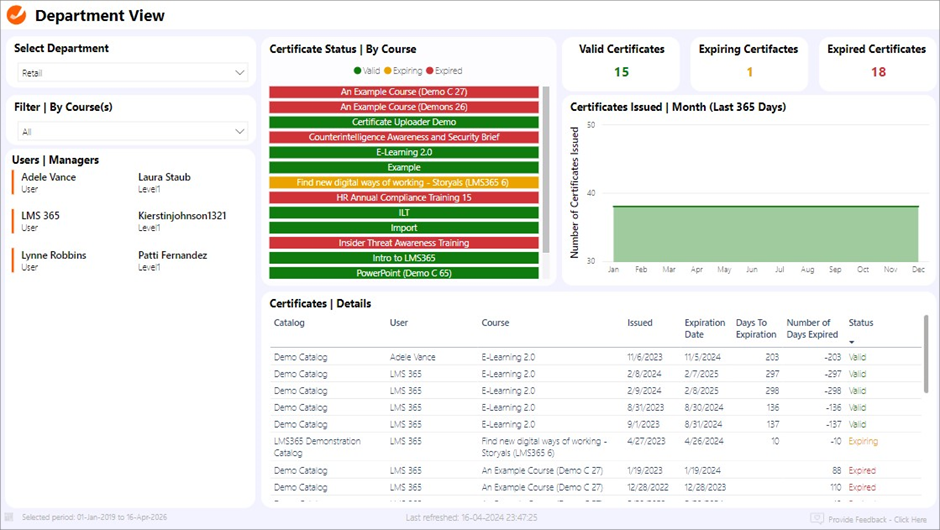This screenshot has width=940, height=530.
Task: Expand the Filter By Course(s) dropdown arrow
Action: [240, 131]
